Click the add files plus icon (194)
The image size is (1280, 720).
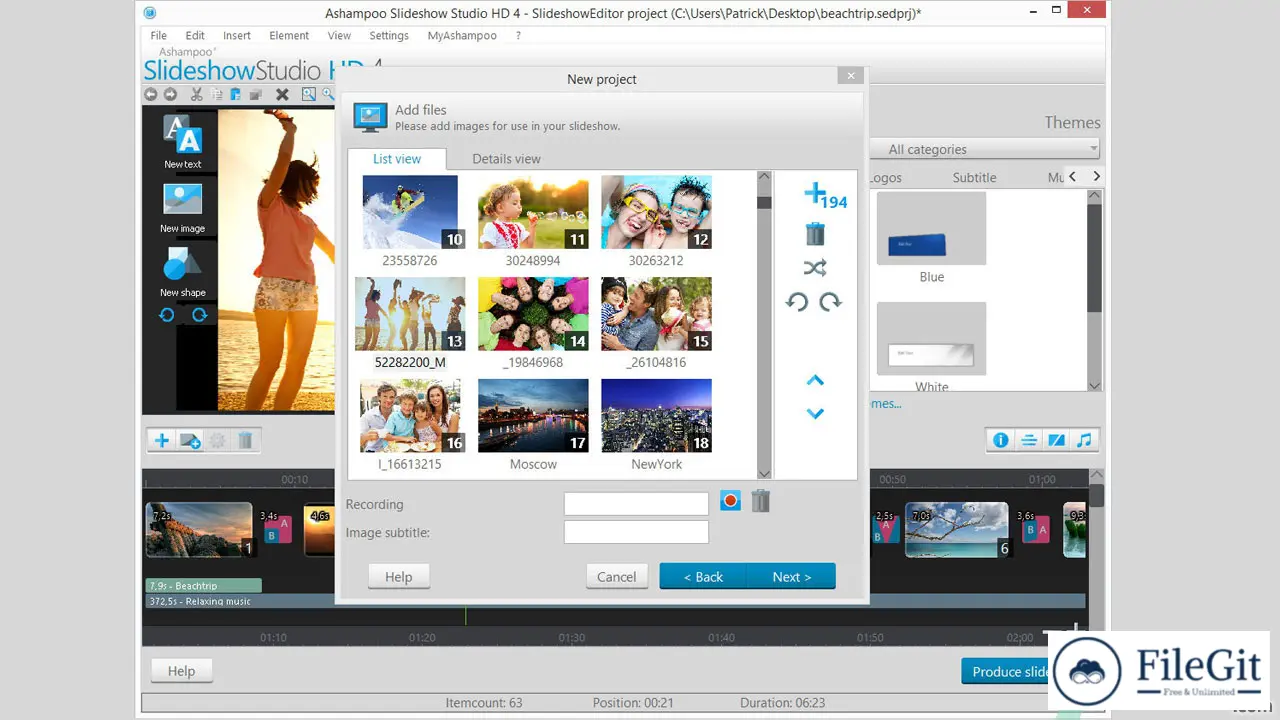pos(825,196)
